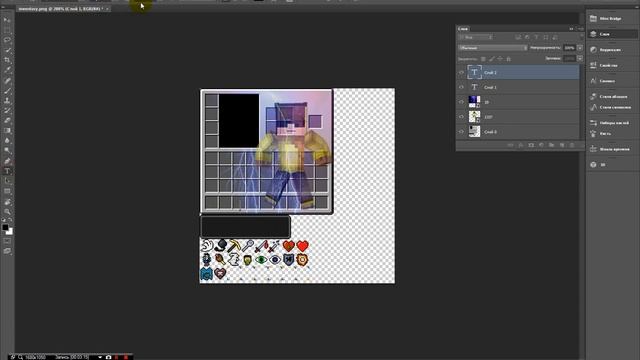640x360 pixels.
Task: Open the Наборы кистей panel
Action: click(613, 123)
